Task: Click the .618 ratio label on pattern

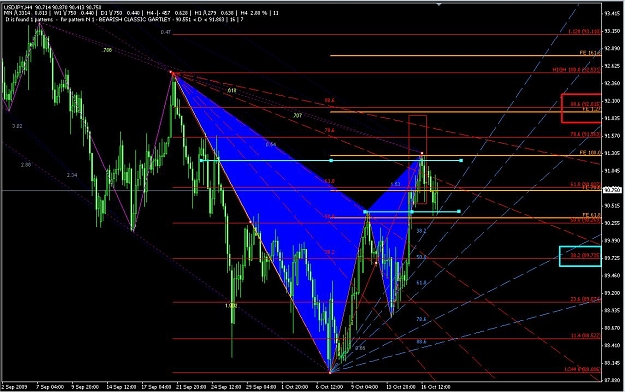Action: tap(231, 91)
